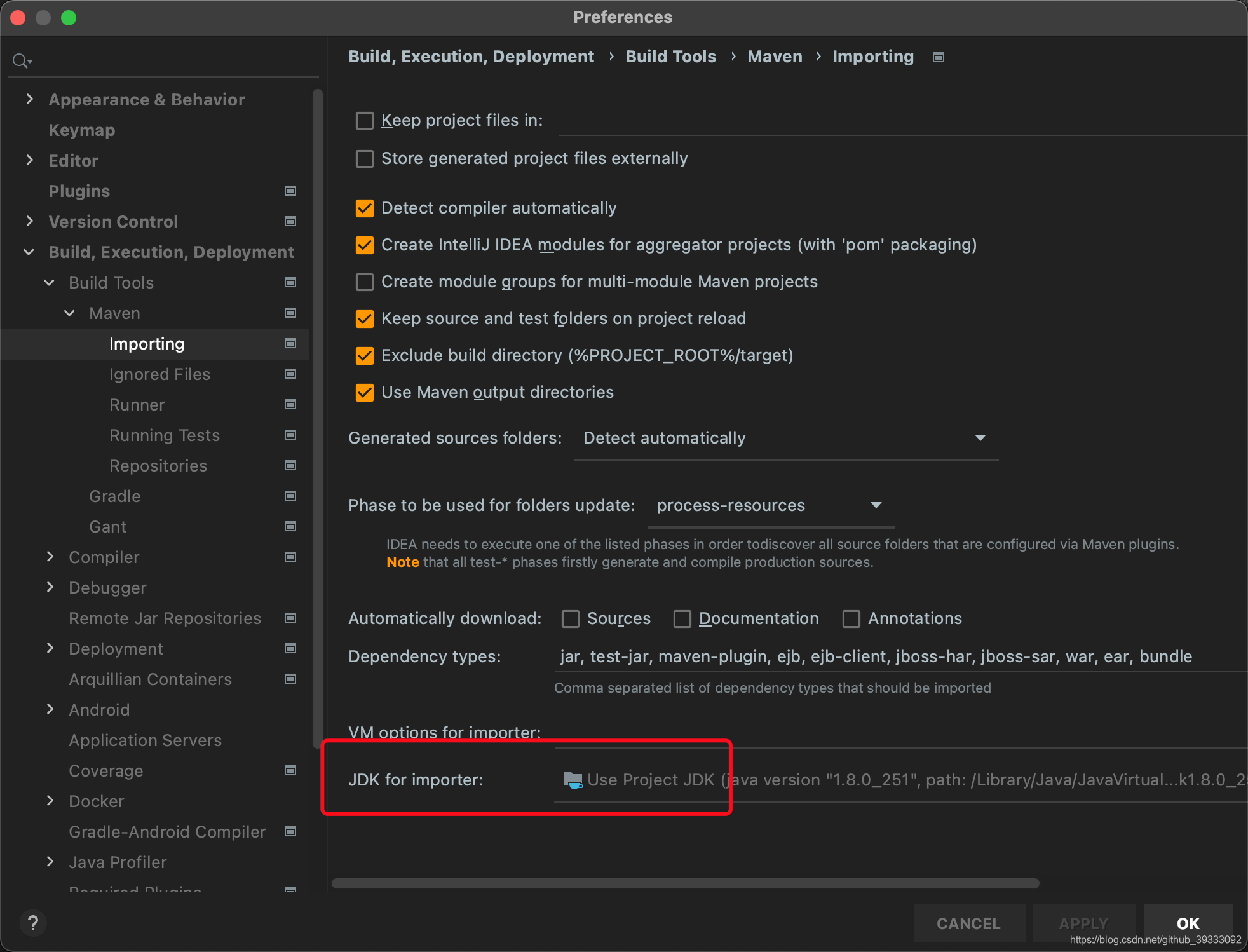Open Maven Repositories settings page
Screen dimensions: 1248x952
158,466
